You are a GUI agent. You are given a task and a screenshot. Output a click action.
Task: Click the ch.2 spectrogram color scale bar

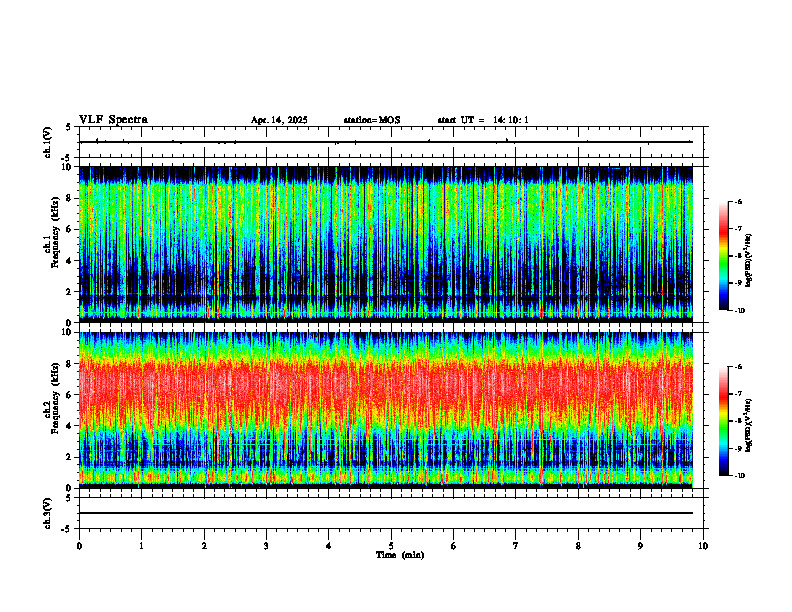click(x=724, y=421)
